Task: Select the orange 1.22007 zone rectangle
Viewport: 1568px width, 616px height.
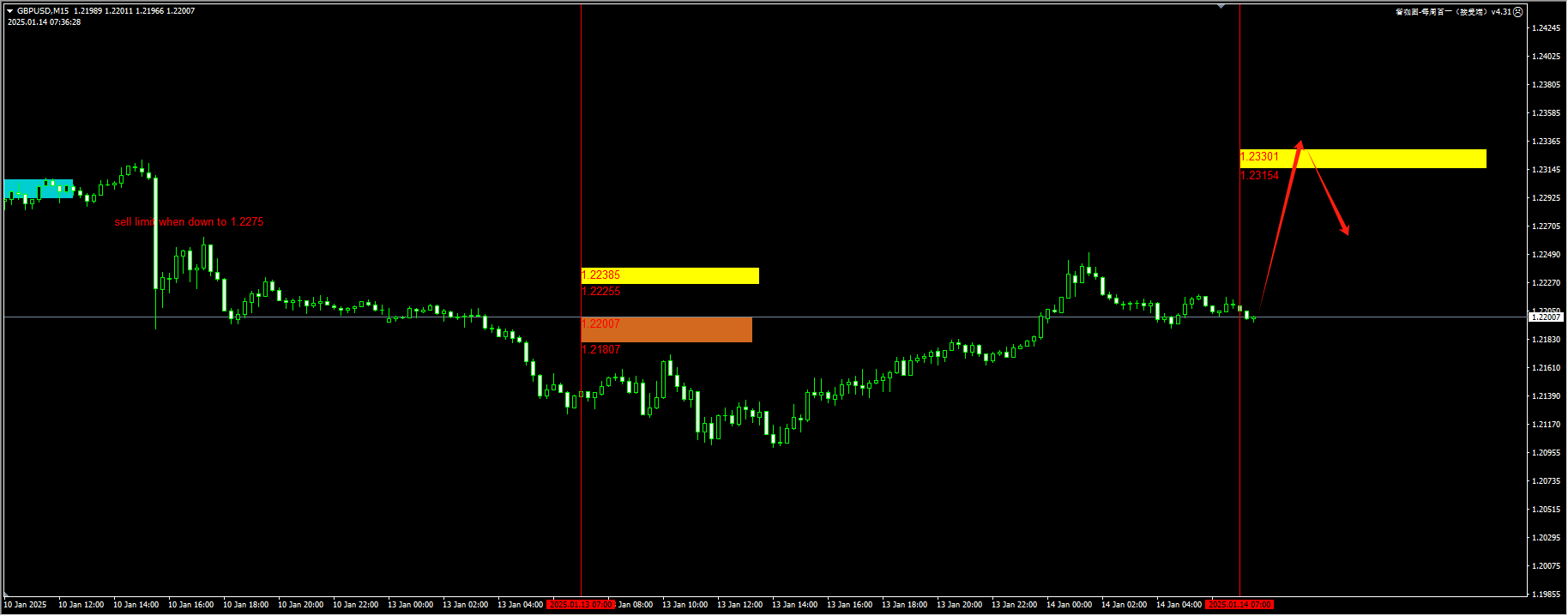Action: [x=678, y=330]
